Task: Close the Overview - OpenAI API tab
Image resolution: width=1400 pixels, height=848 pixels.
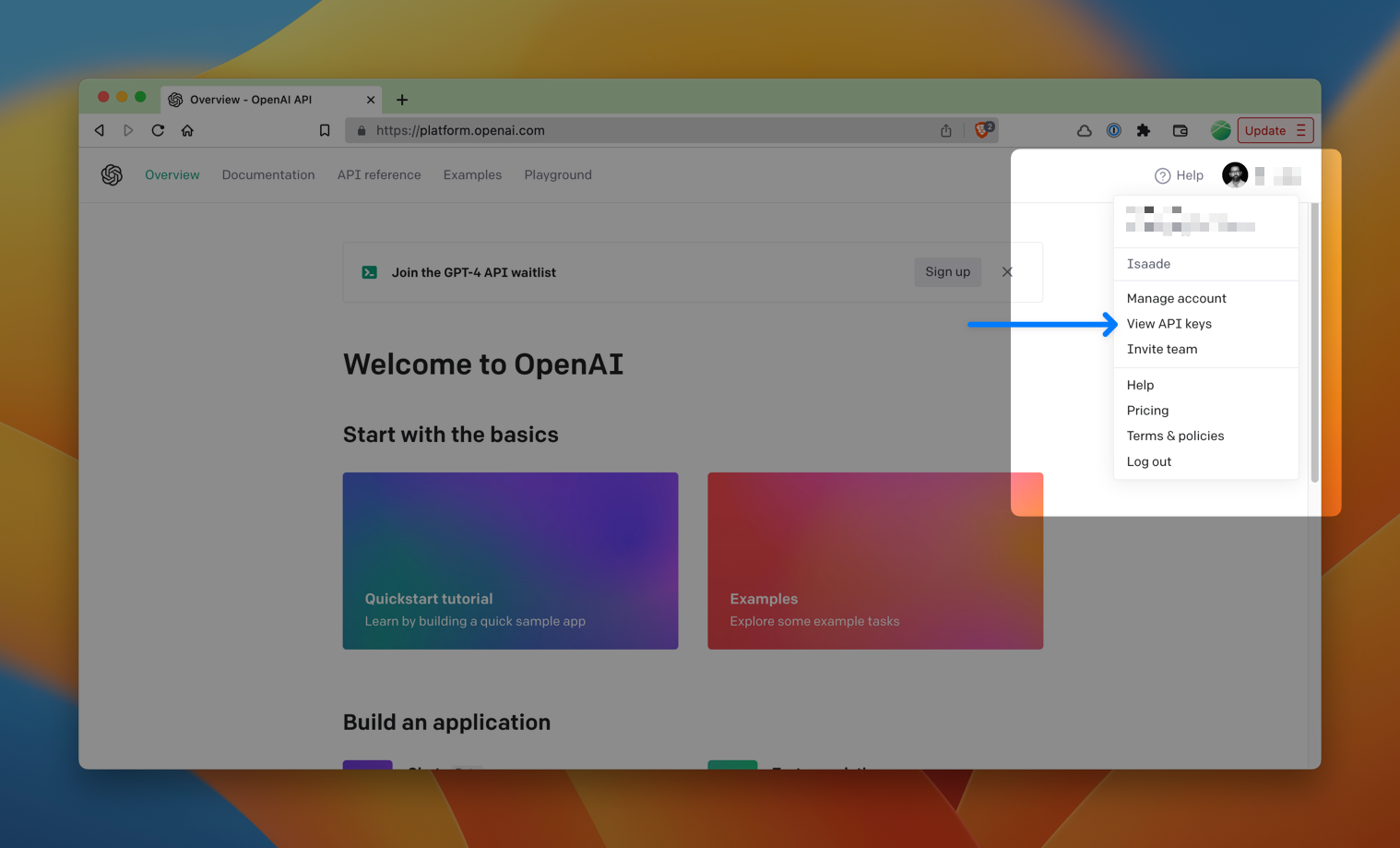Action: click(371, 100)
